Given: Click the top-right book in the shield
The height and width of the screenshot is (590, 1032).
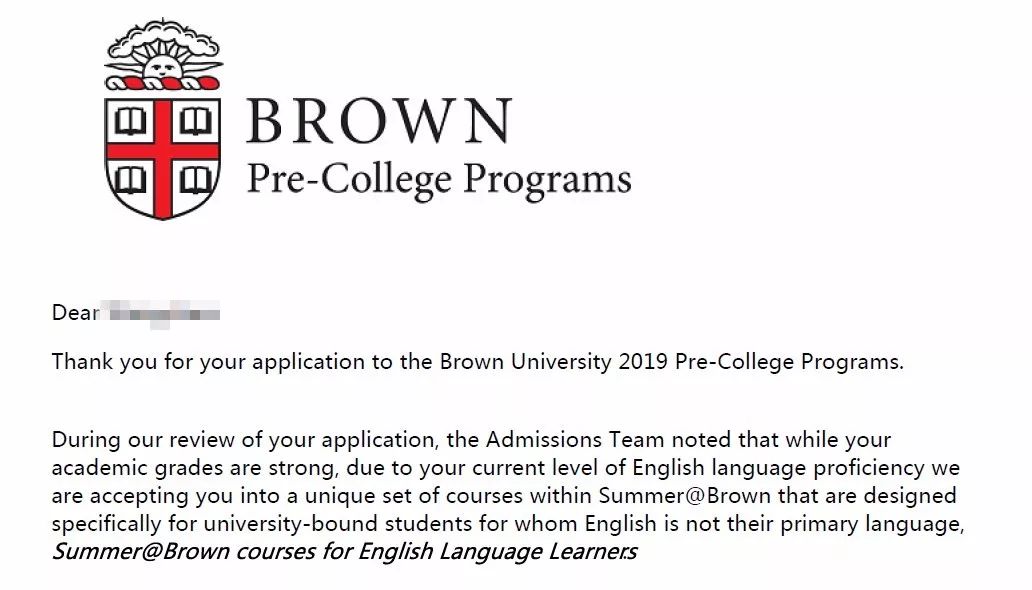Looking at the screenshot, I should pos(196,122).
